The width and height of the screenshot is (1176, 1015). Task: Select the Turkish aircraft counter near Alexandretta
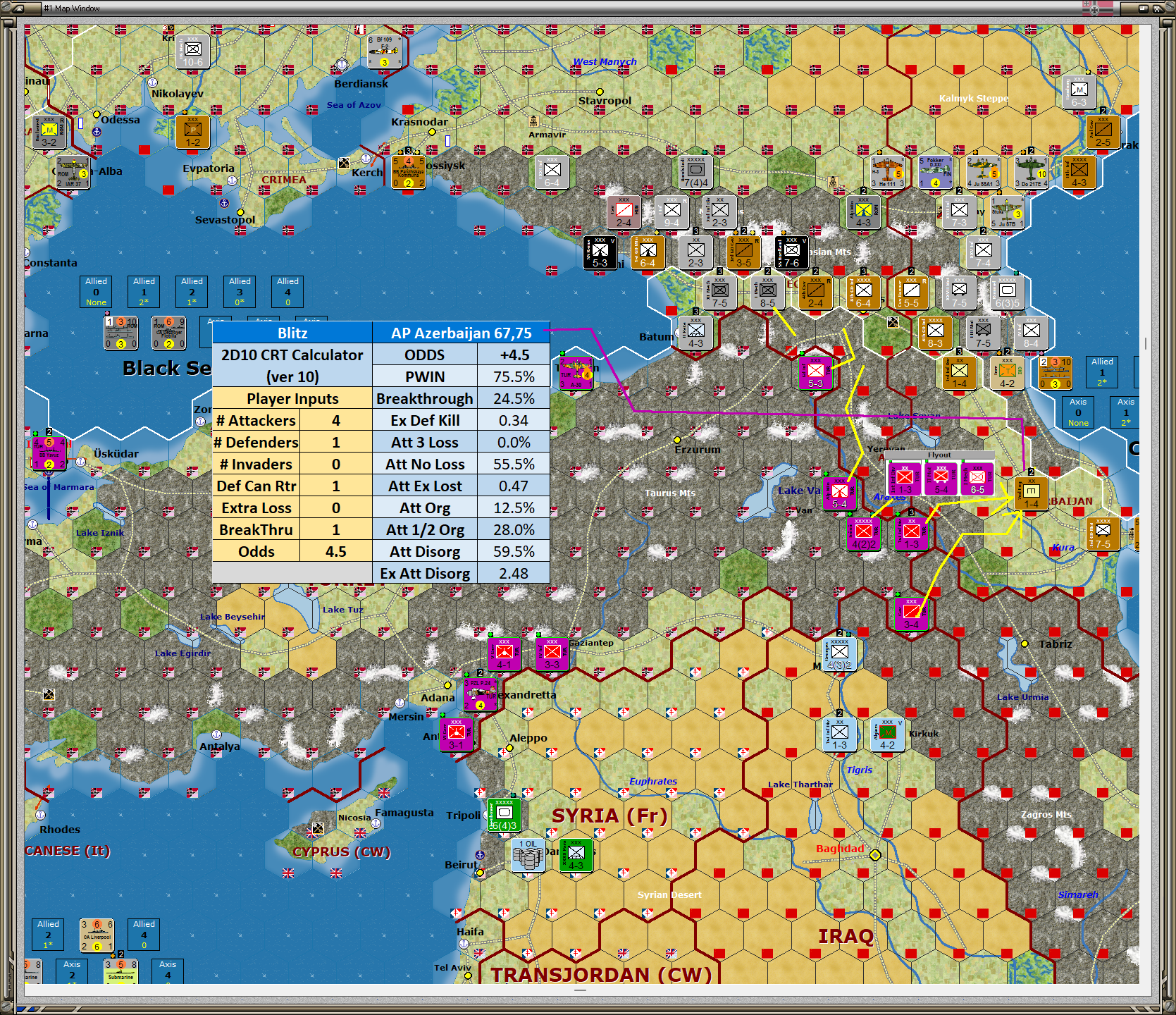click(480, 694)
